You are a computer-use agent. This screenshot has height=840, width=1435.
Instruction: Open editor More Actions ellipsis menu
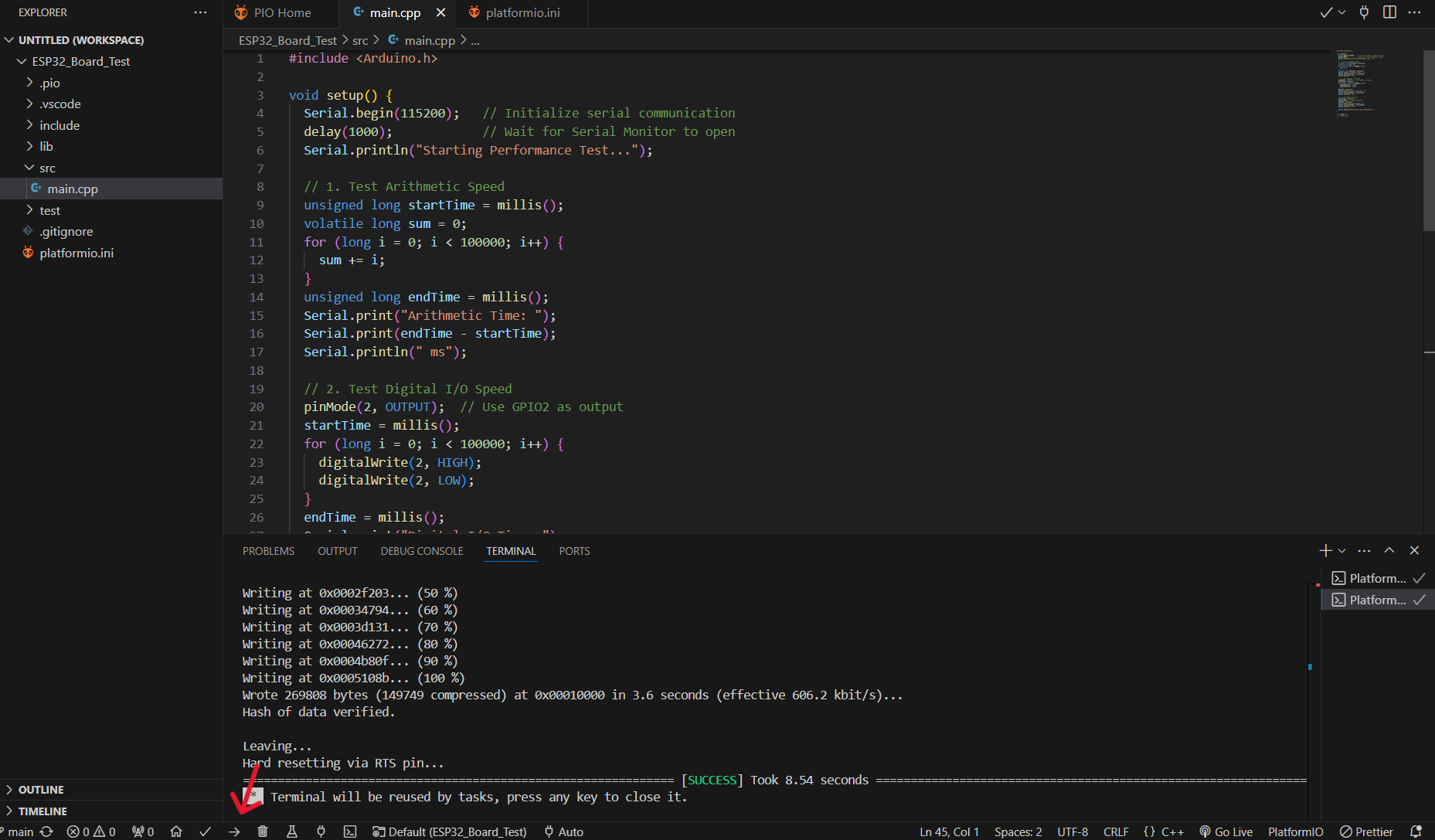point(1415,12)
